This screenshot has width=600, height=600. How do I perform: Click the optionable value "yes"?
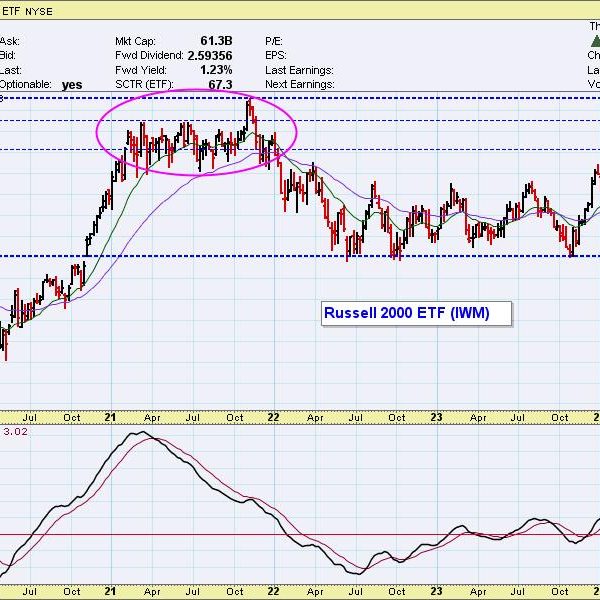[72, 85]
